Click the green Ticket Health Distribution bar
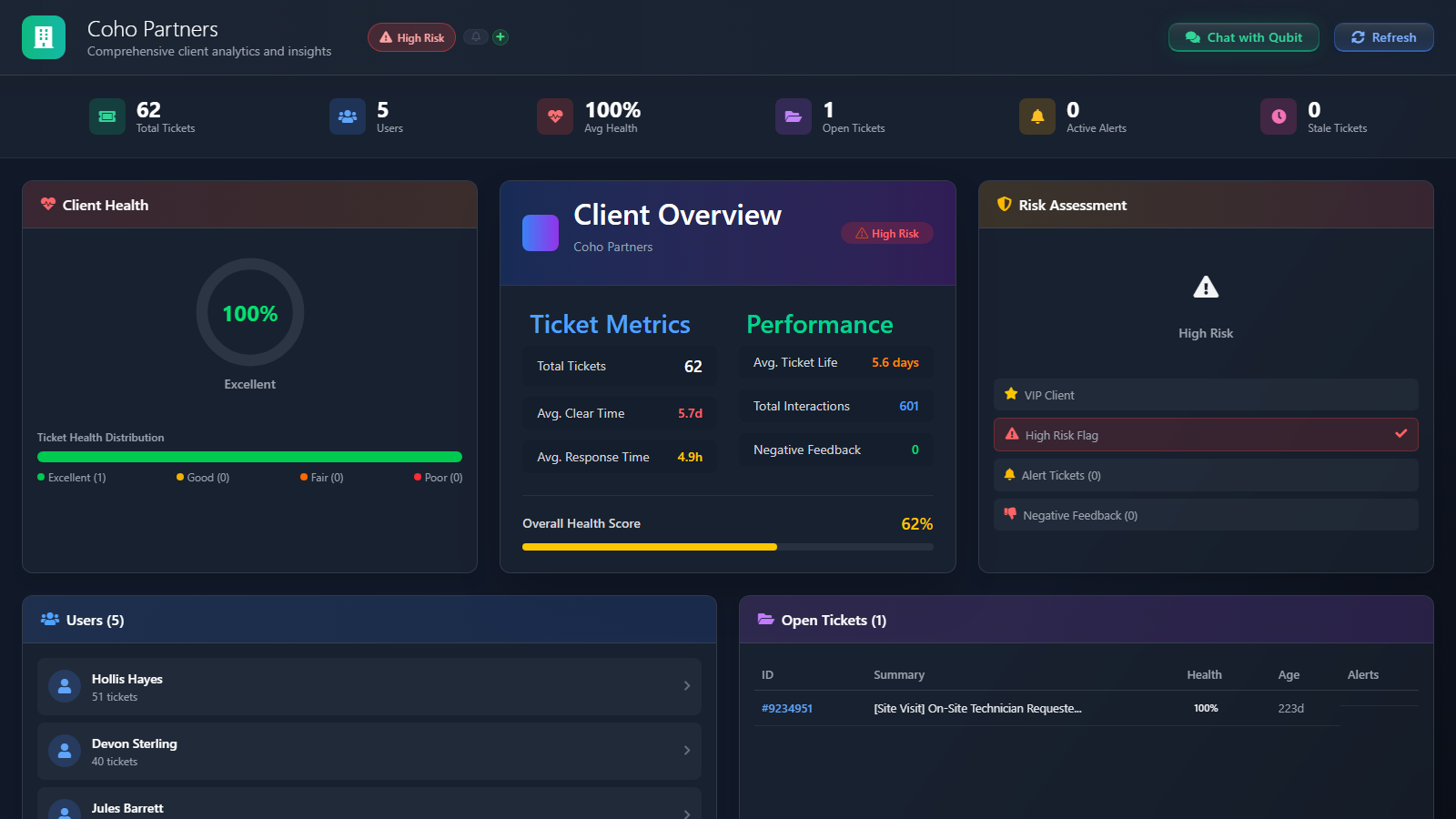 (249, 457)
